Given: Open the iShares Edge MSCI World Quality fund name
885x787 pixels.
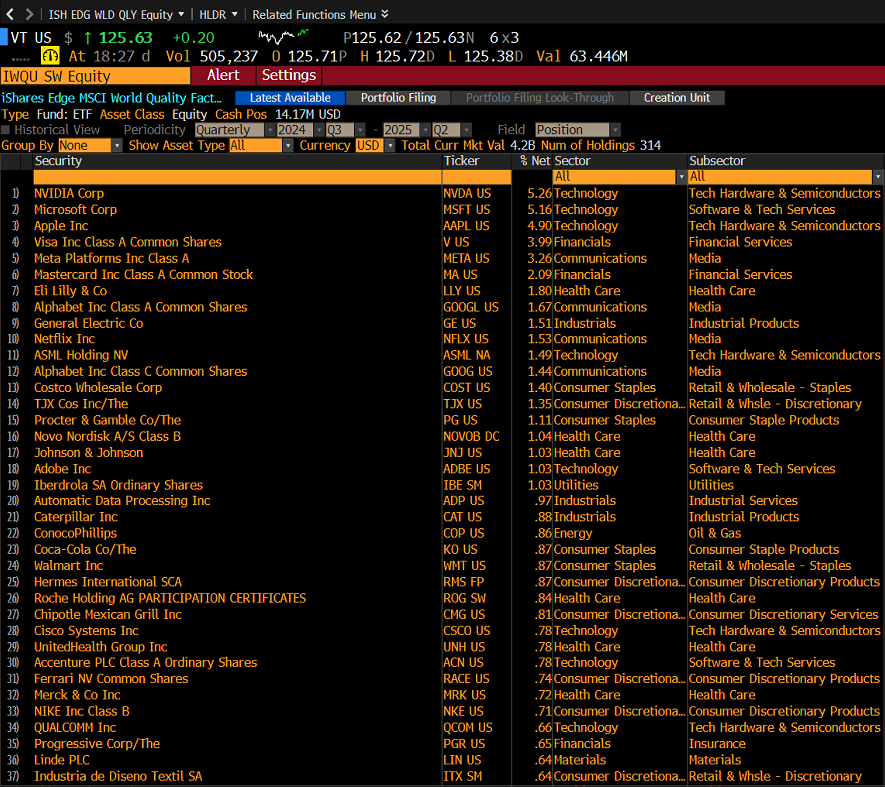Looking at the screenshot, I should [x=111, y=98].
